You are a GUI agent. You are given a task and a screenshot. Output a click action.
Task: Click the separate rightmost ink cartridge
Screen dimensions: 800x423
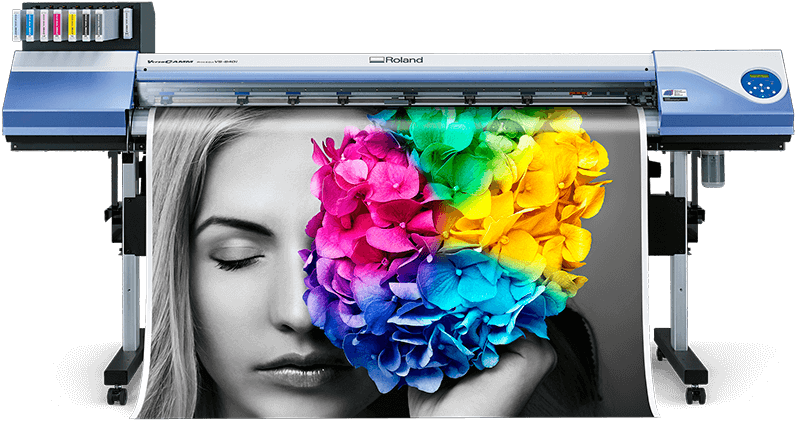pyautogui.click(x=125, y=27)
